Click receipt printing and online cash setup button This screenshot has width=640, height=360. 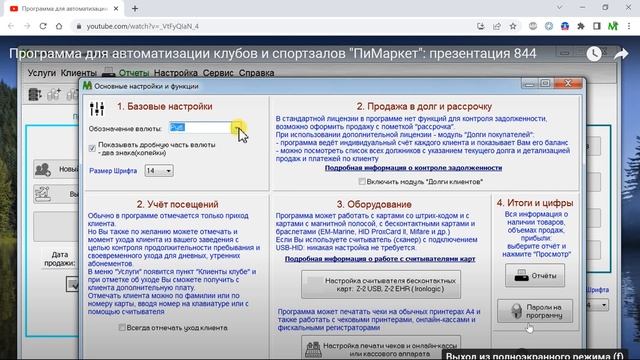[x=381, y=348]
